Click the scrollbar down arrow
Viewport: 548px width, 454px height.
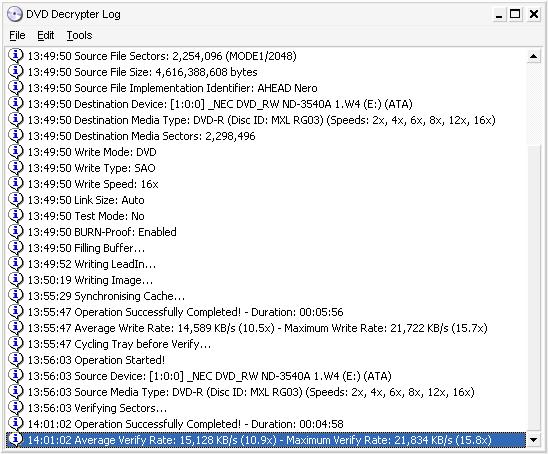click(x=533, y=440)
